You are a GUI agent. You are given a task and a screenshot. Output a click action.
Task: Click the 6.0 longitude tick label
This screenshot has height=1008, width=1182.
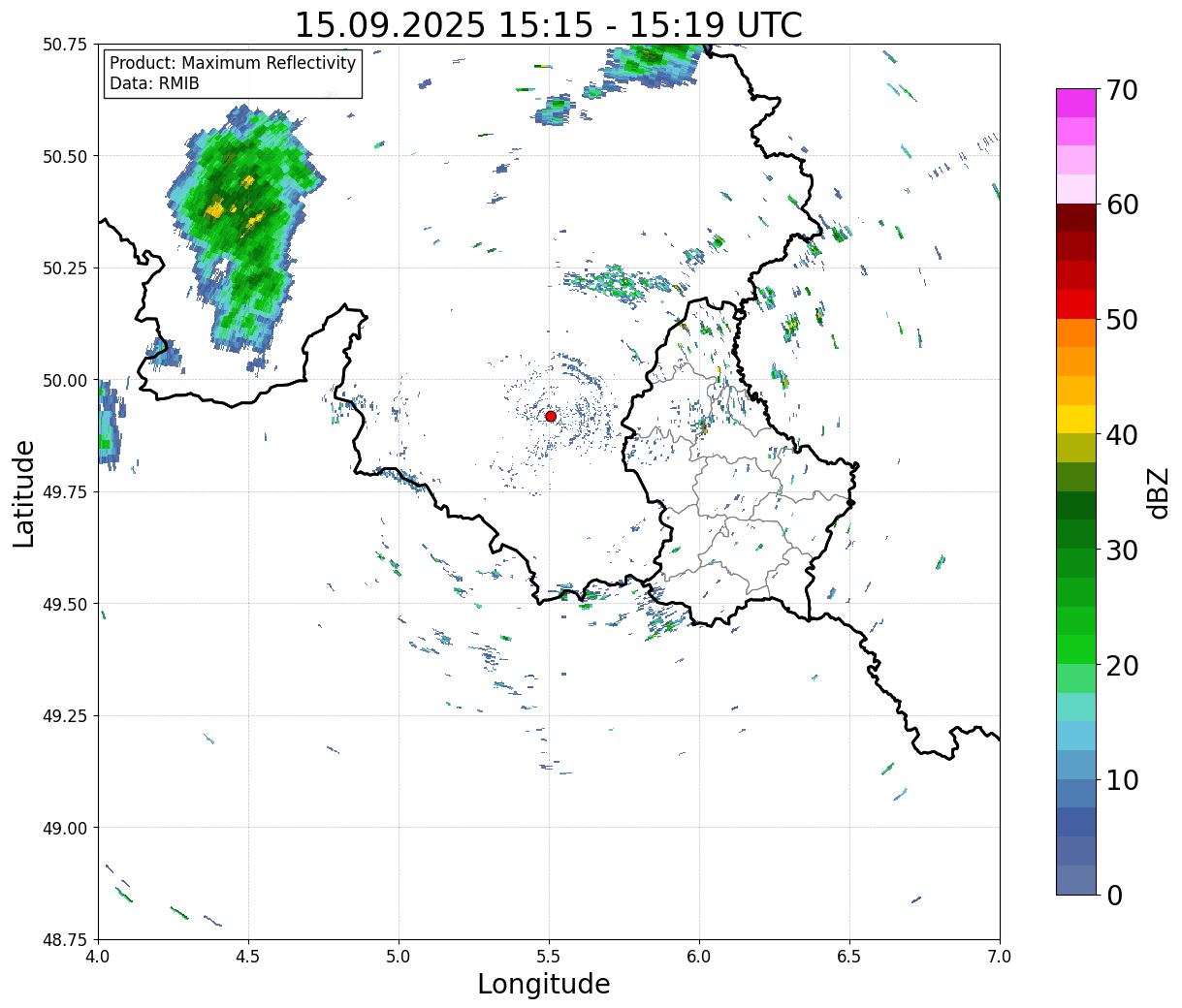(x=699, y=957)
